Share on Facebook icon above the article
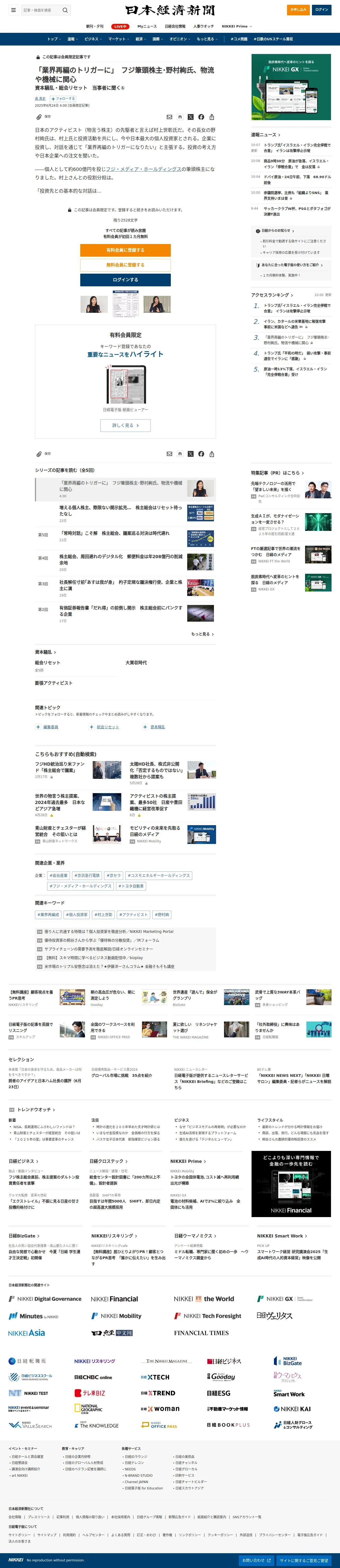This screenshot has height=1568, width=340. click(201, 117)
